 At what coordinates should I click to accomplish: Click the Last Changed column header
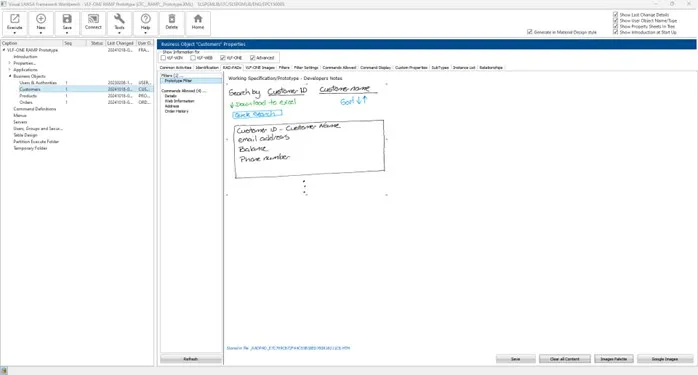pos(120,43)
